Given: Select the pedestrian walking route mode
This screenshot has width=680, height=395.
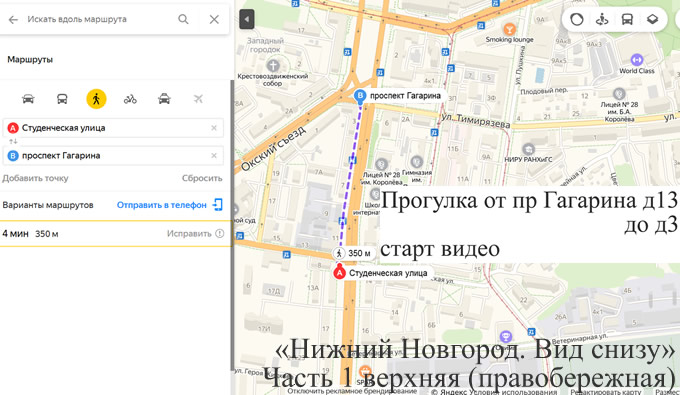Looking at the screenshot, I should coord(96,99).
